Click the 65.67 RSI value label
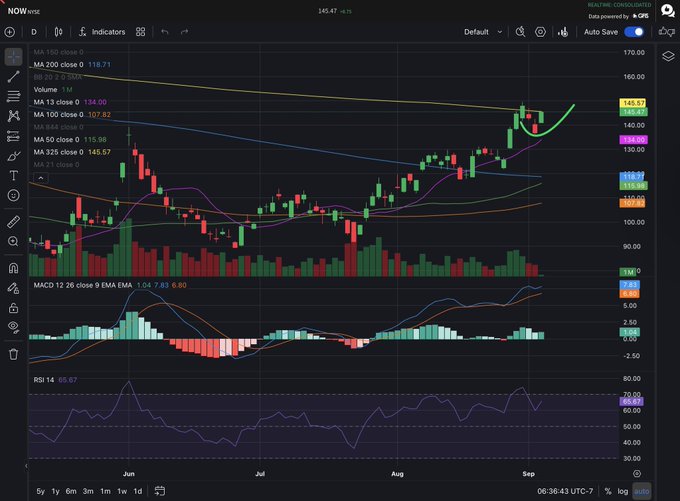 (631, 402)
